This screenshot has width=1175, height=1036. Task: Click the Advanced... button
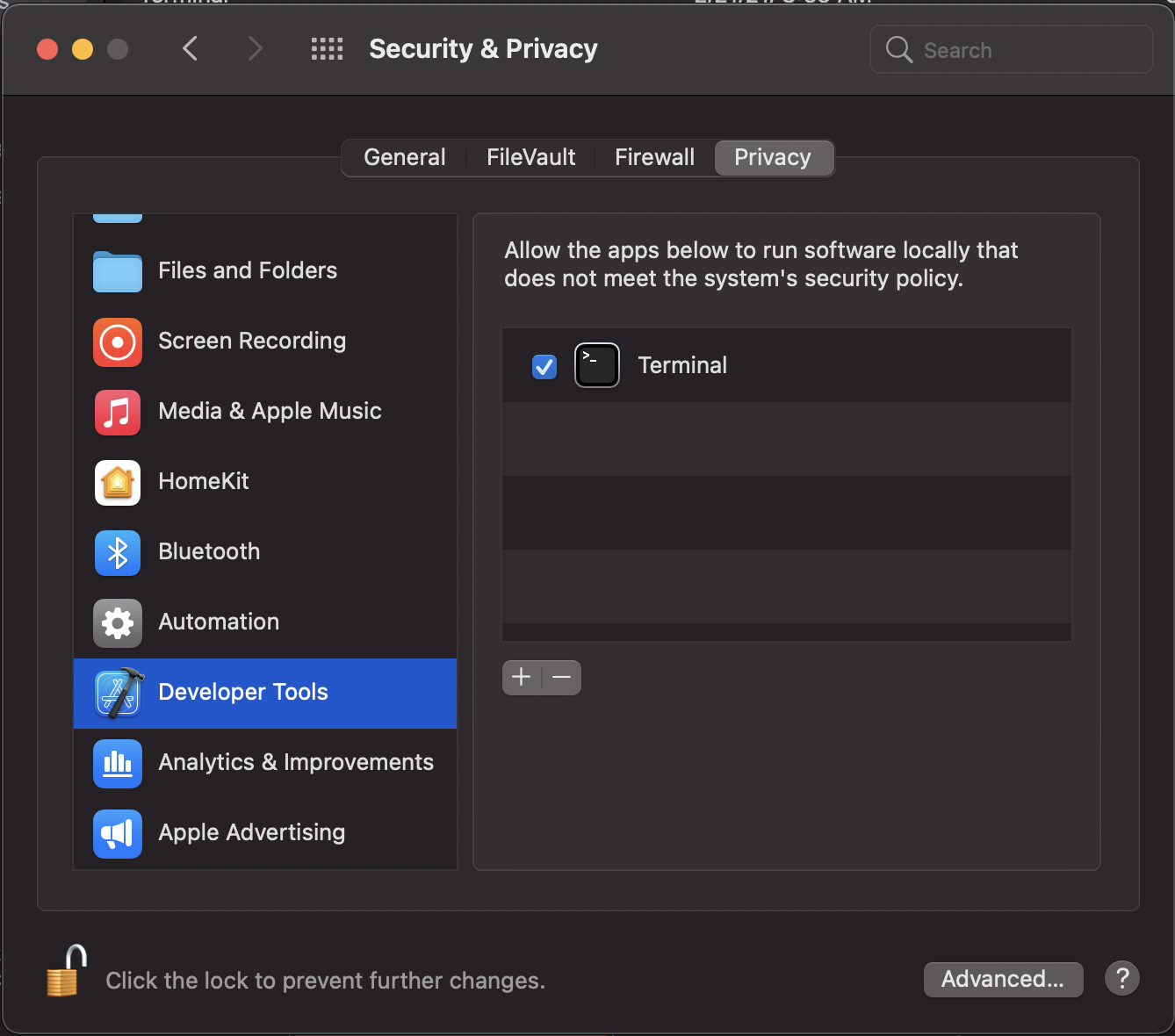(x=1003, y=979)
